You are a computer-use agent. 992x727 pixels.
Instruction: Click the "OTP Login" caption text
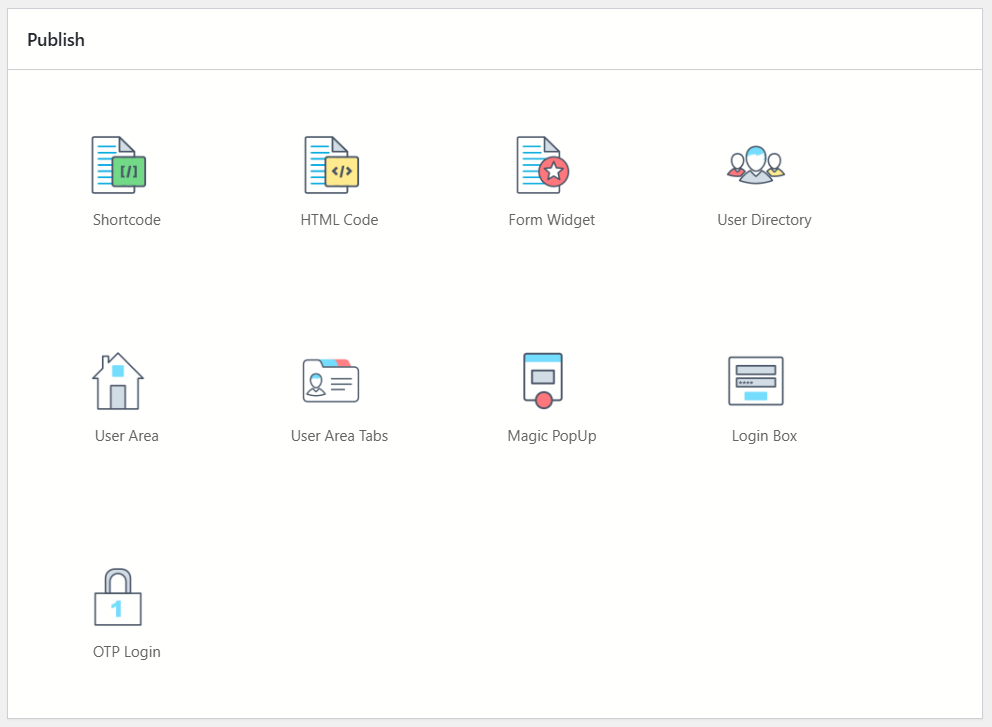click(127, 652)
